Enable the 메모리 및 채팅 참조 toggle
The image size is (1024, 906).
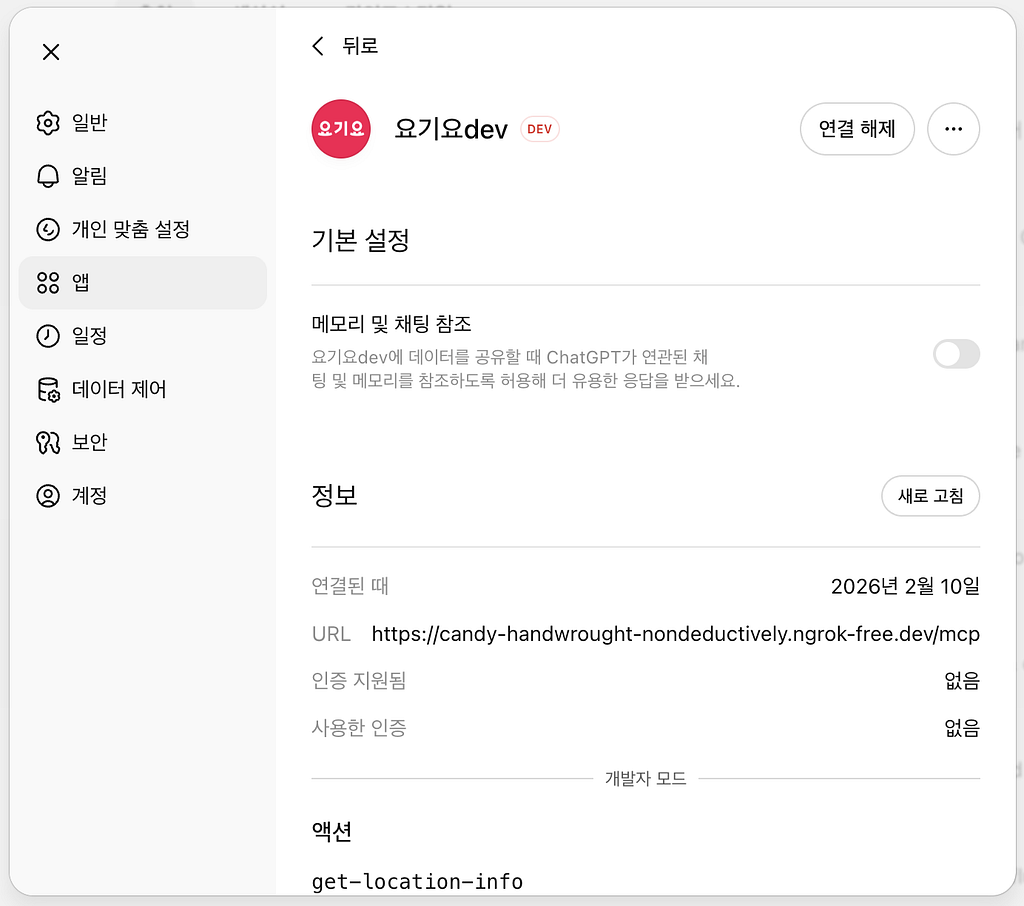coord(956,354)
